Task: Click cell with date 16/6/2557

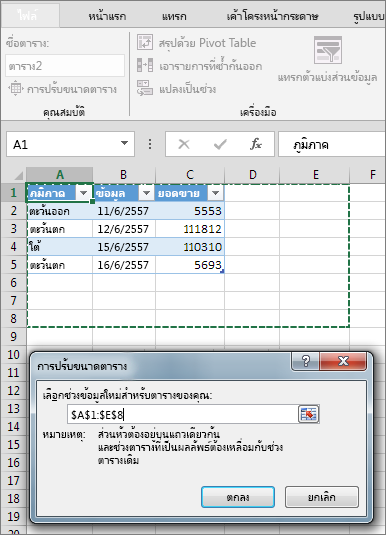Action: [124, 265]
